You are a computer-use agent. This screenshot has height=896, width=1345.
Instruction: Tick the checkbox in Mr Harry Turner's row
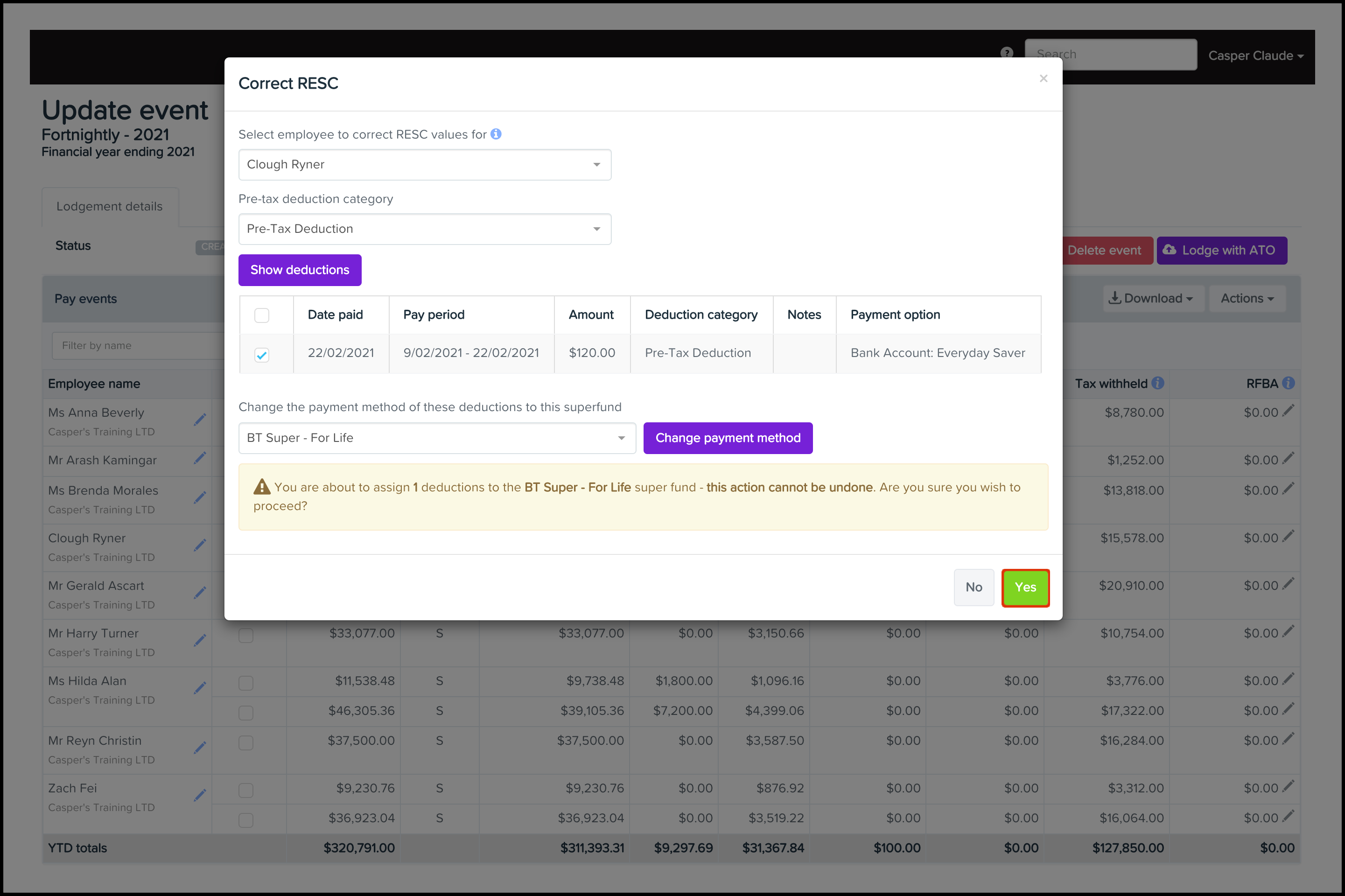tap(245, 636)
